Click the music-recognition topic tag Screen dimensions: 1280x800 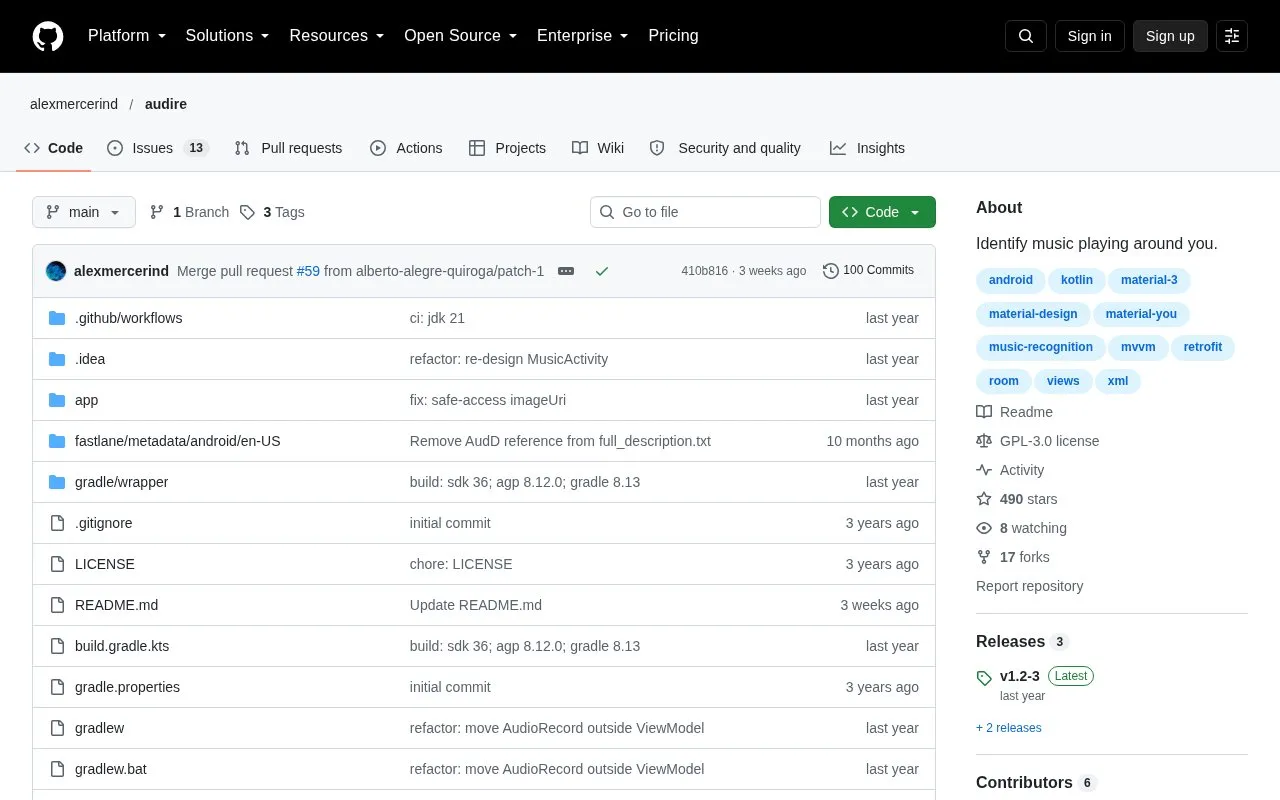(1041, 347)
